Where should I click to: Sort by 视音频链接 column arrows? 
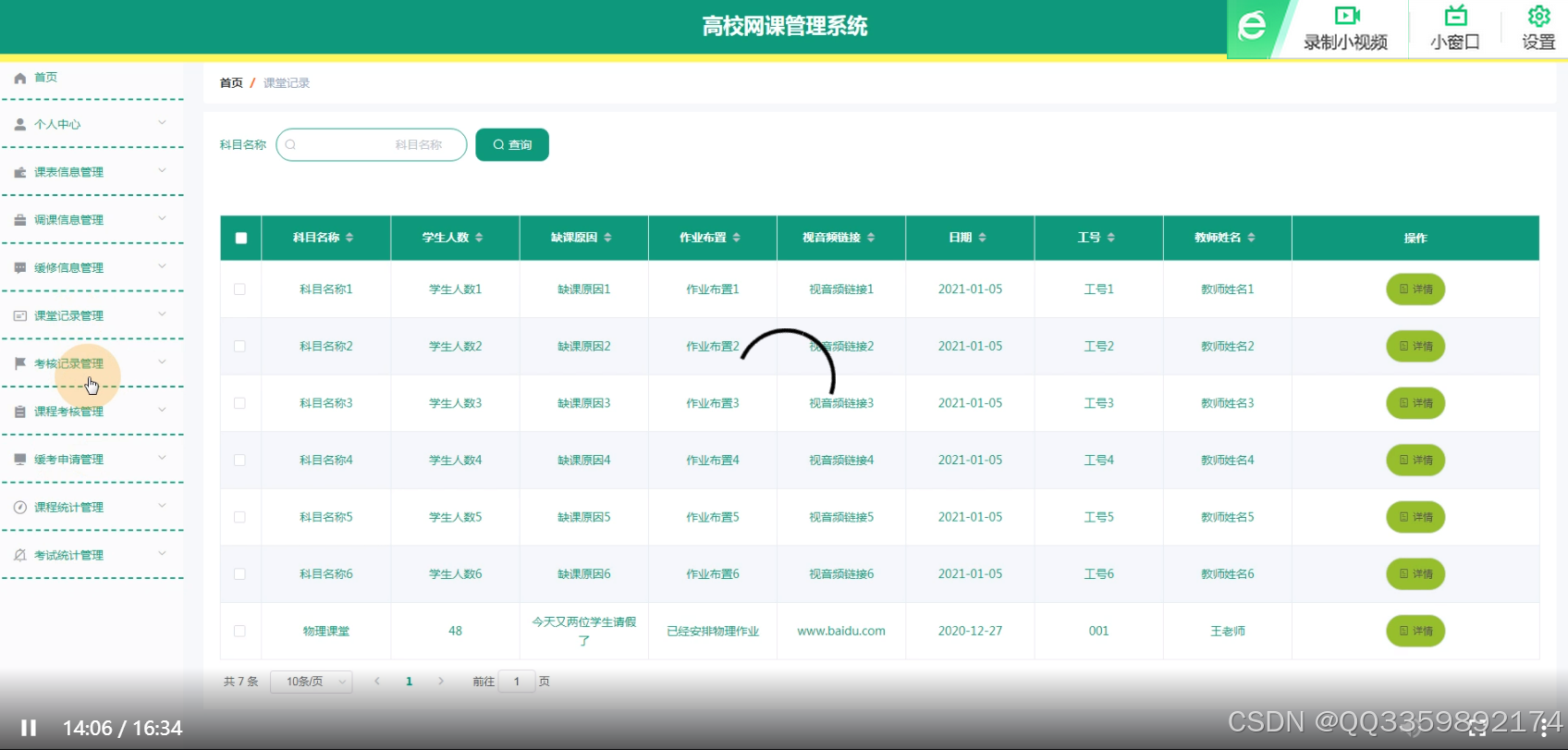(871, 238)
